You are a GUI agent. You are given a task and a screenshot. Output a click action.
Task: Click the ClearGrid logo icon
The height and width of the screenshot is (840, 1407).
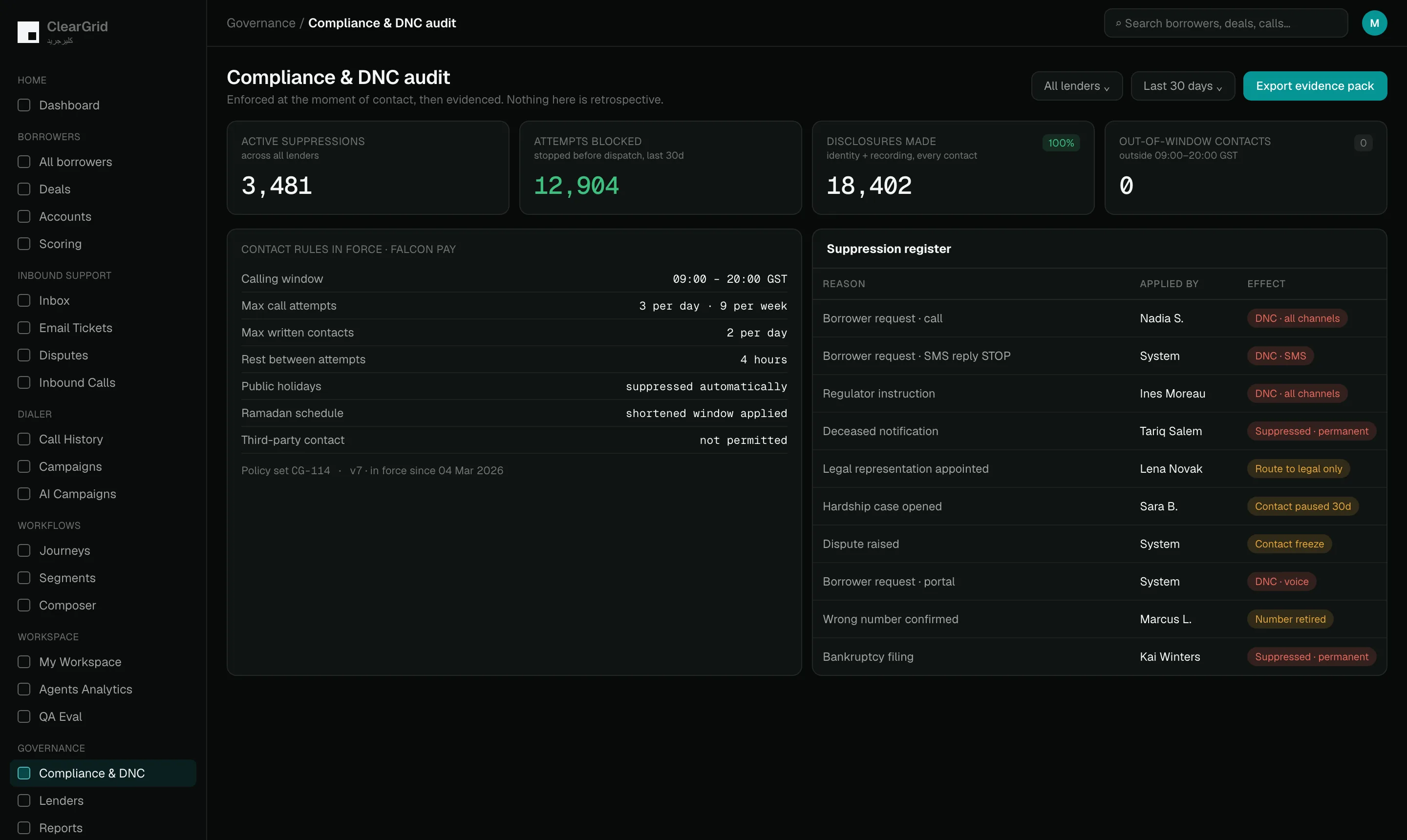28,32
